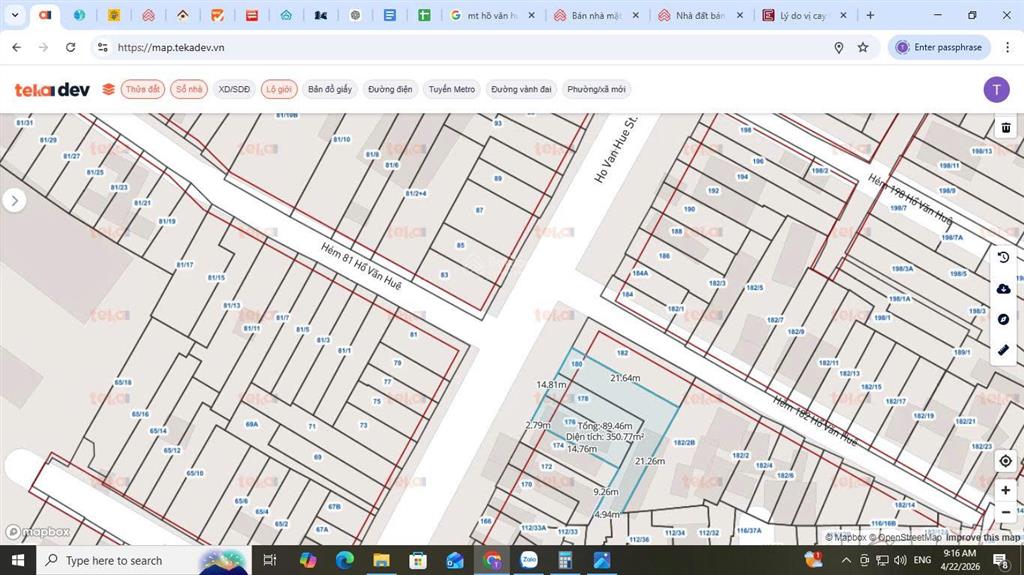Open the history clock tool

1004,257
